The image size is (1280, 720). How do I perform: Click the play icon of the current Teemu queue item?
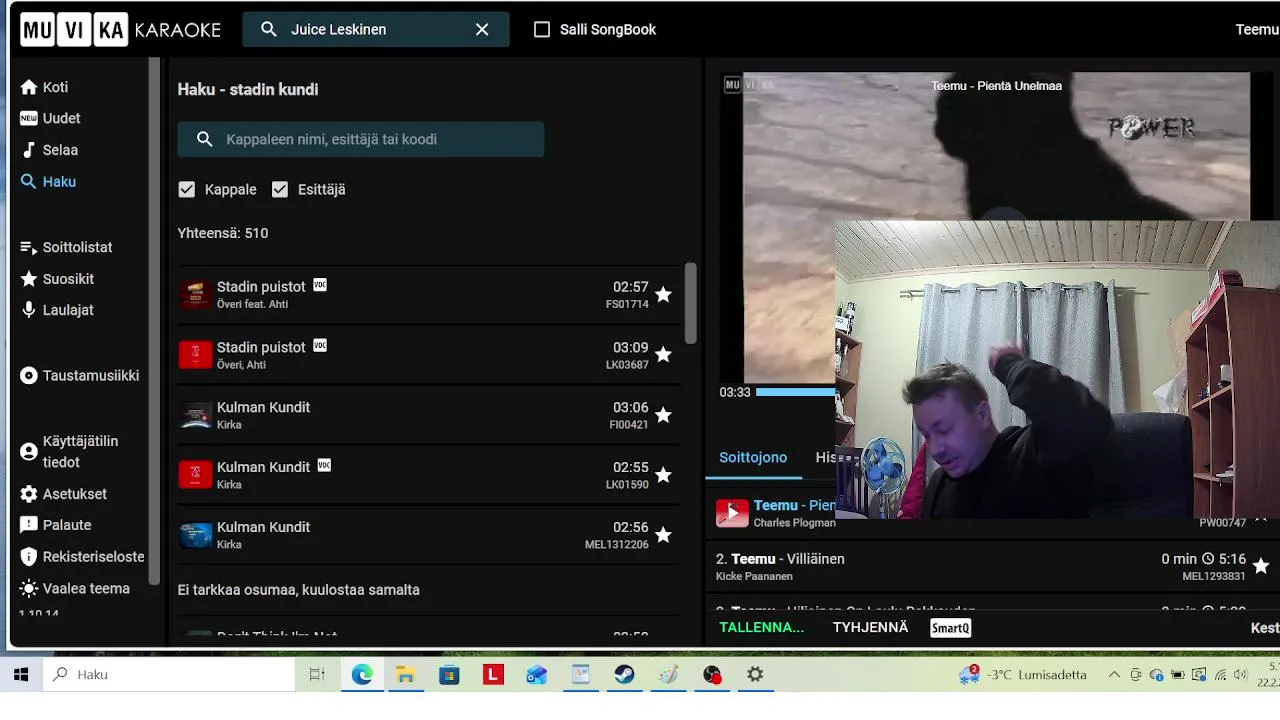[732, 513]
